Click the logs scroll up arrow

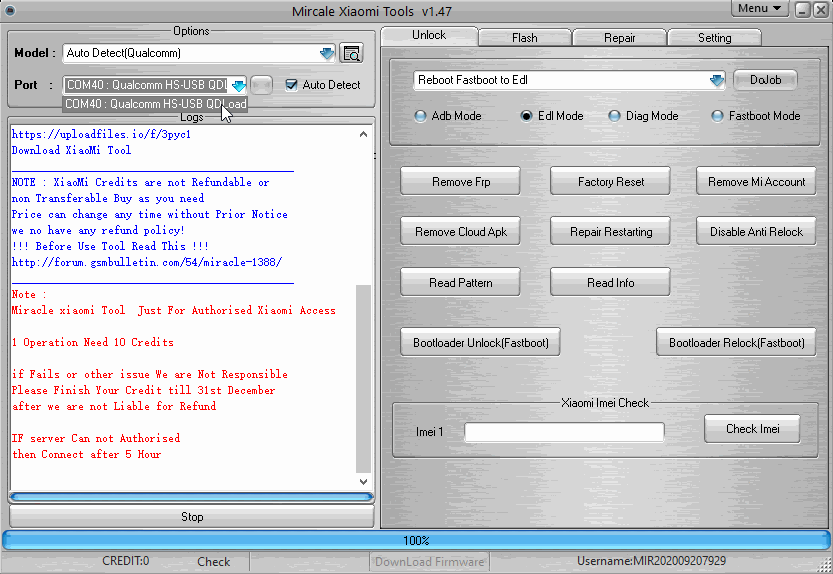click(363, 134)
